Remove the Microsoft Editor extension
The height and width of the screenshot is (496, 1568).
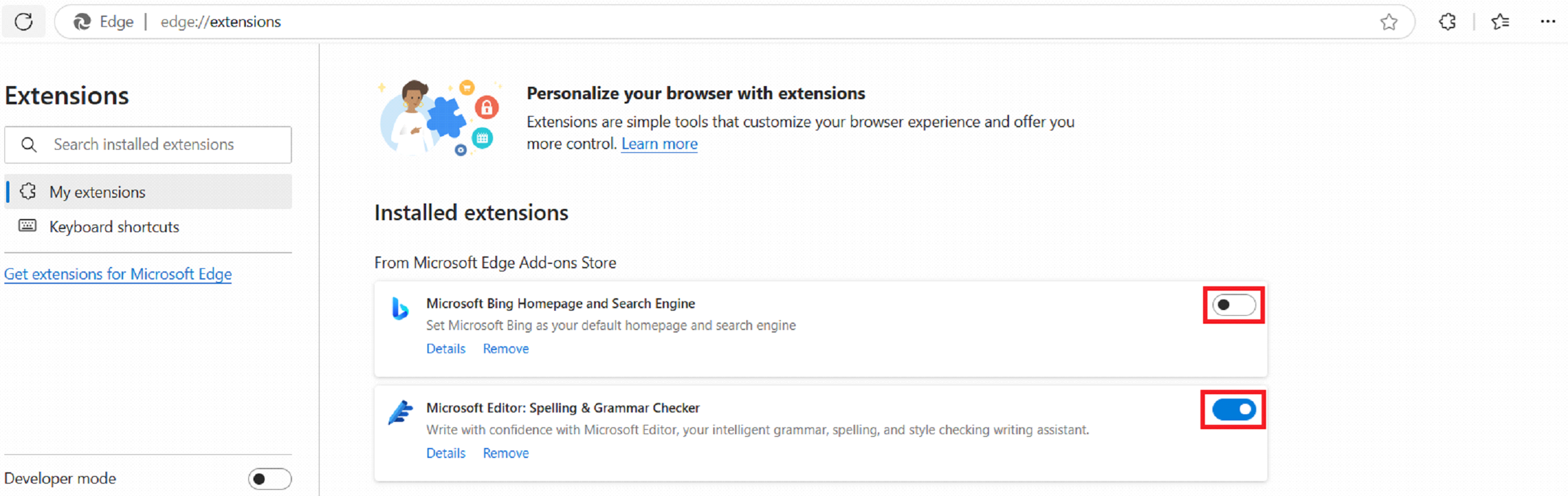coord(506,453)
